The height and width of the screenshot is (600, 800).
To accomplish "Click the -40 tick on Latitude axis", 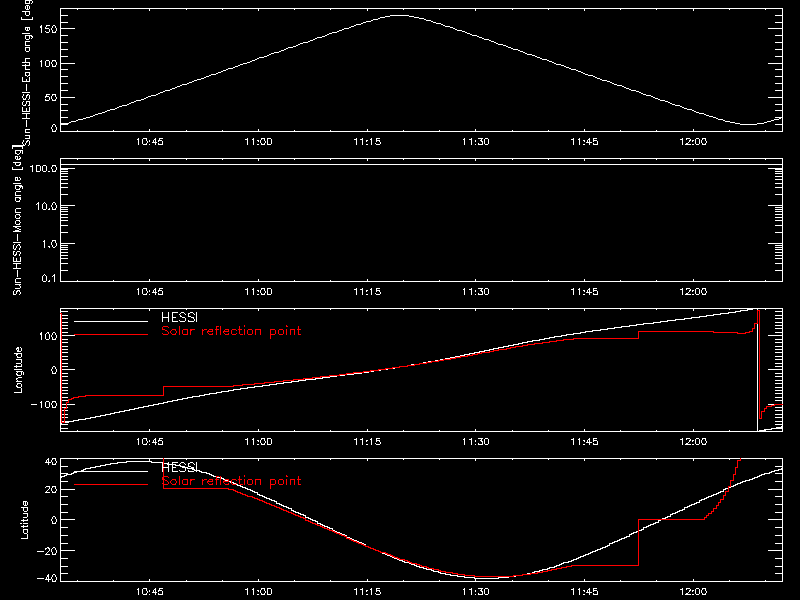I will tap(47, 579).
